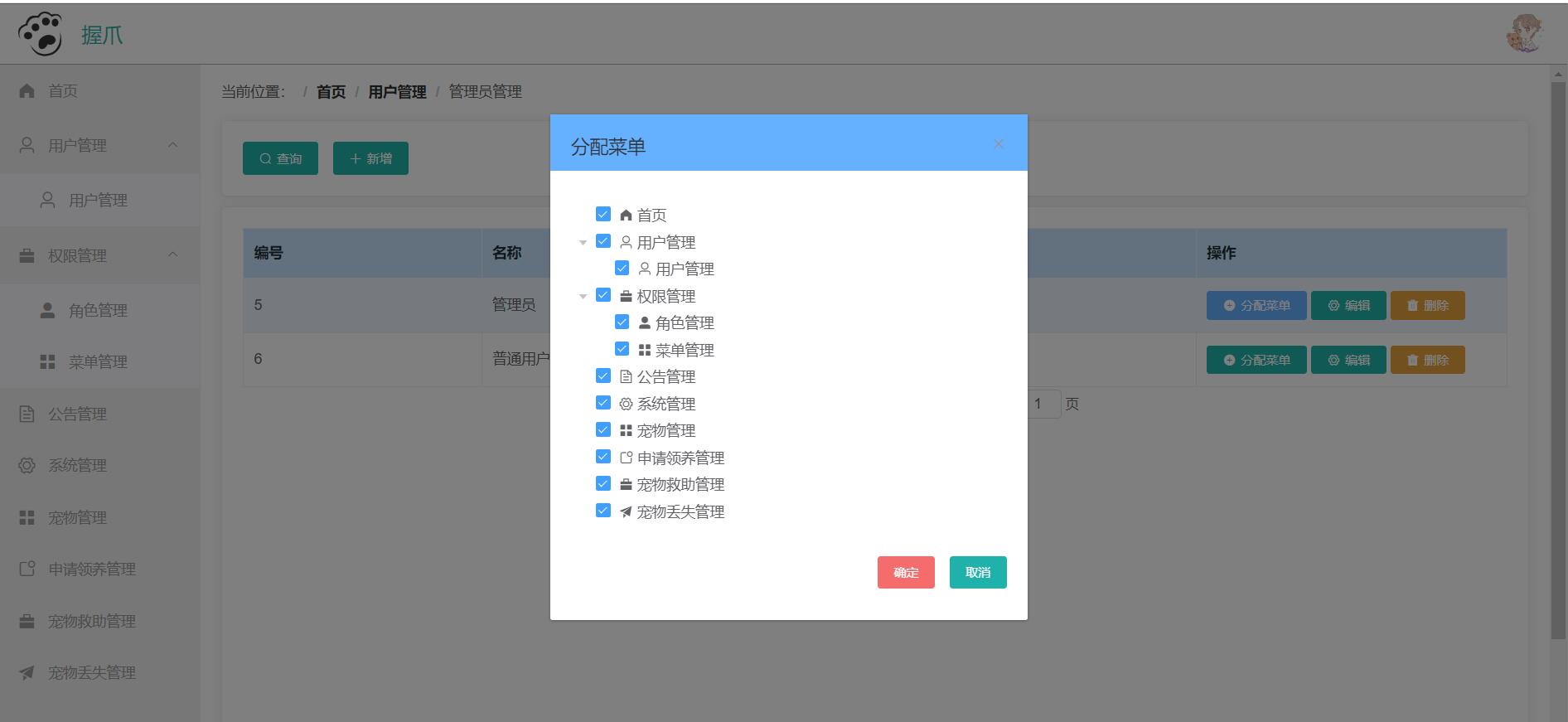Screen dimensions: 1568x722
Task: Click 分配菜单 button in 管理员 row
Action: click(1256, 305)
